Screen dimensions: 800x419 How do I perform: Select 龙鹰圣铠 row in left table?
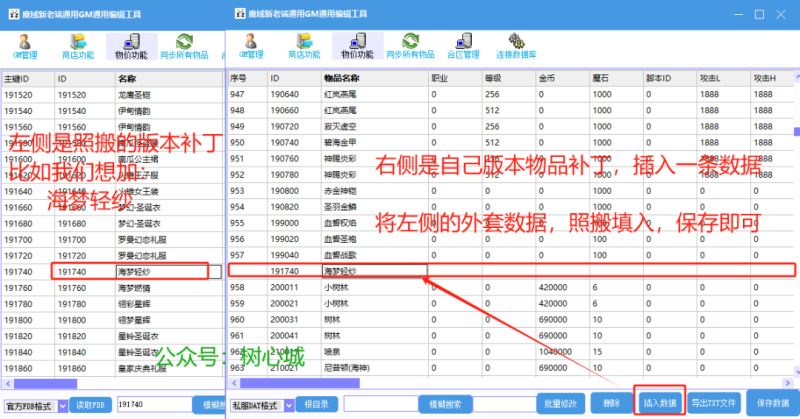(112, 95)
